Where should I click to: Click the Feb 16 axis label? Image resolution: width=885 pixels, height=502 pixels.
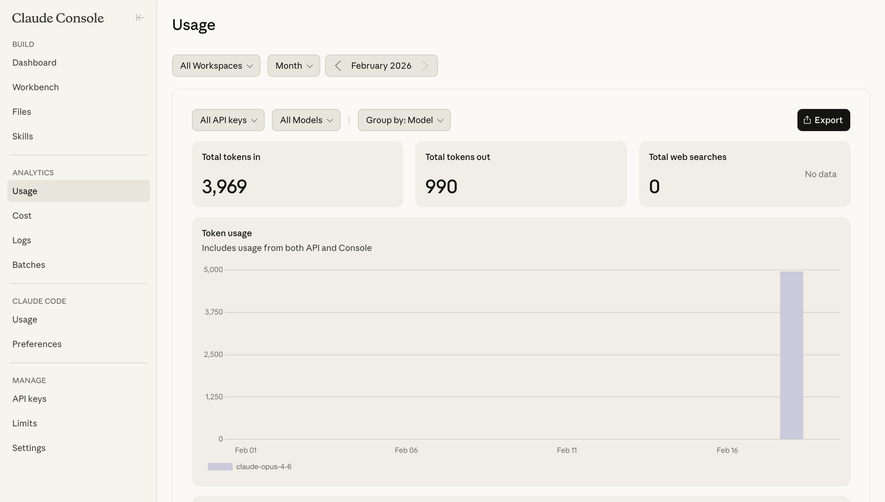tap(727, 450)
